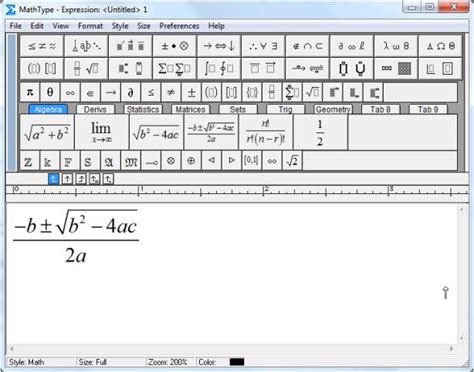Insert theta symbol from small bar
474x372 pixels.
50,92
